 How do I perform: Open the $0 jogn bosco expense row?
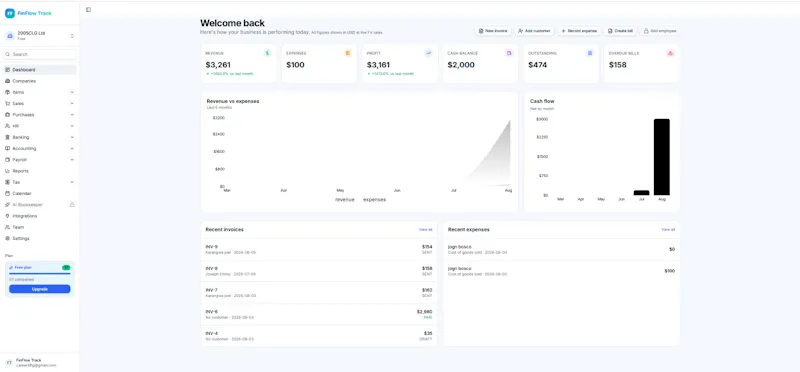point(561,250)
